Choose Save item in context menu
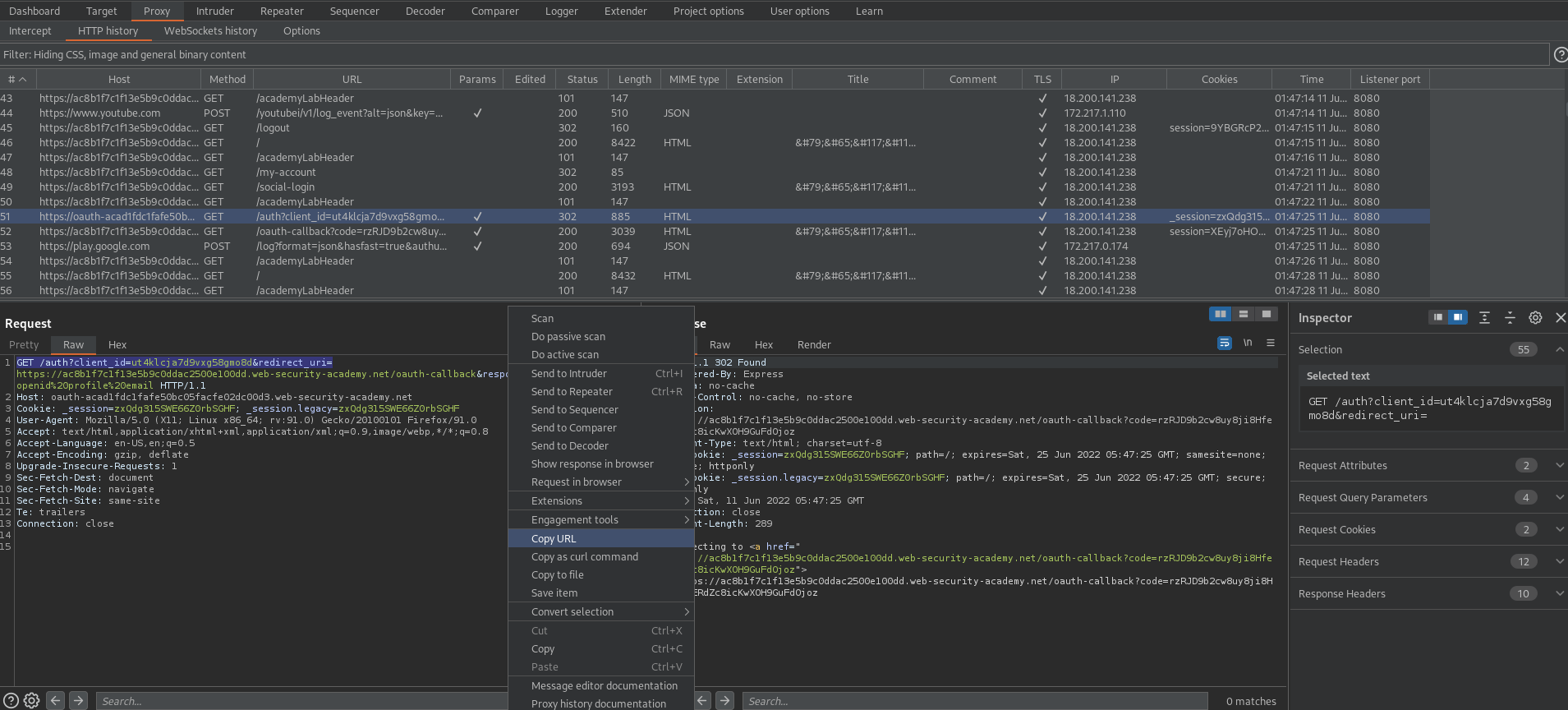The width and height of the screenshot is (1568, 710). coord(601,592)
